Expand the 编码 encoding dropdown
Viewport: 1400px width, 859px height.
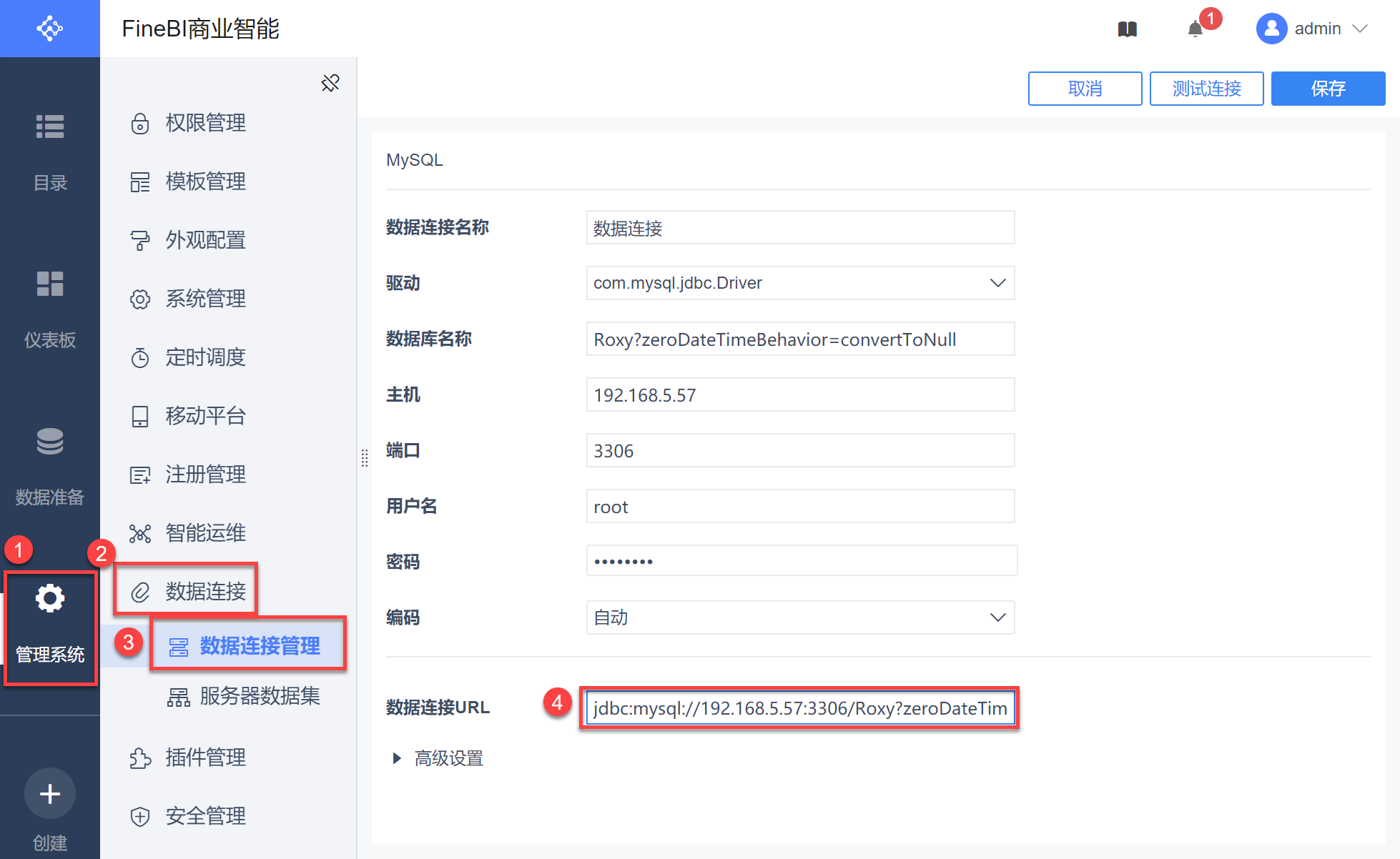coord(997,617)
